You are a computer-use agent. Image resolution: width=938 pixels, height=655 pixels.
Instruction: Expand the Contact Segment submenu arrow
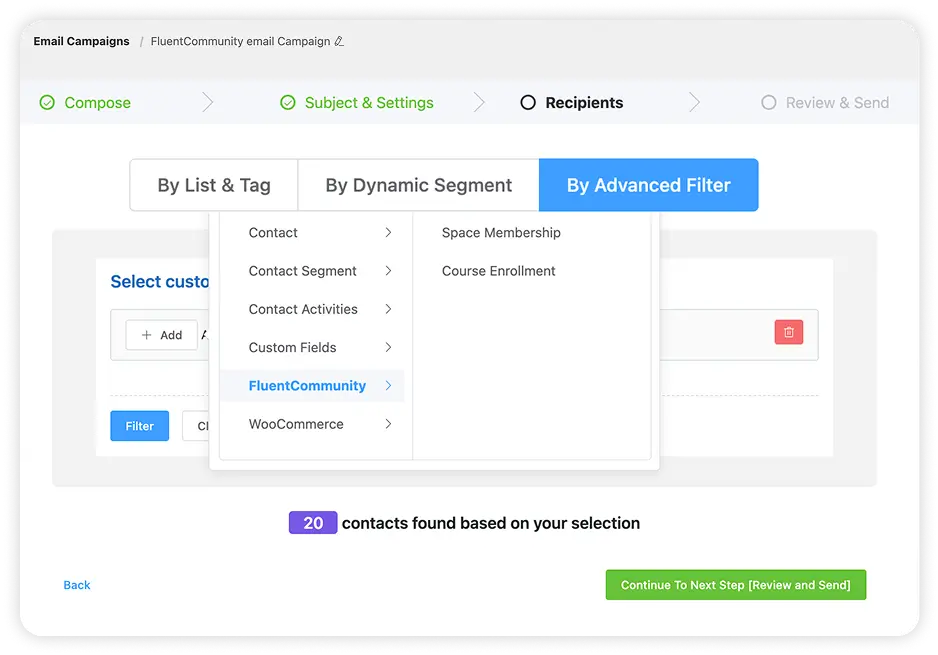tap(388, 270)
